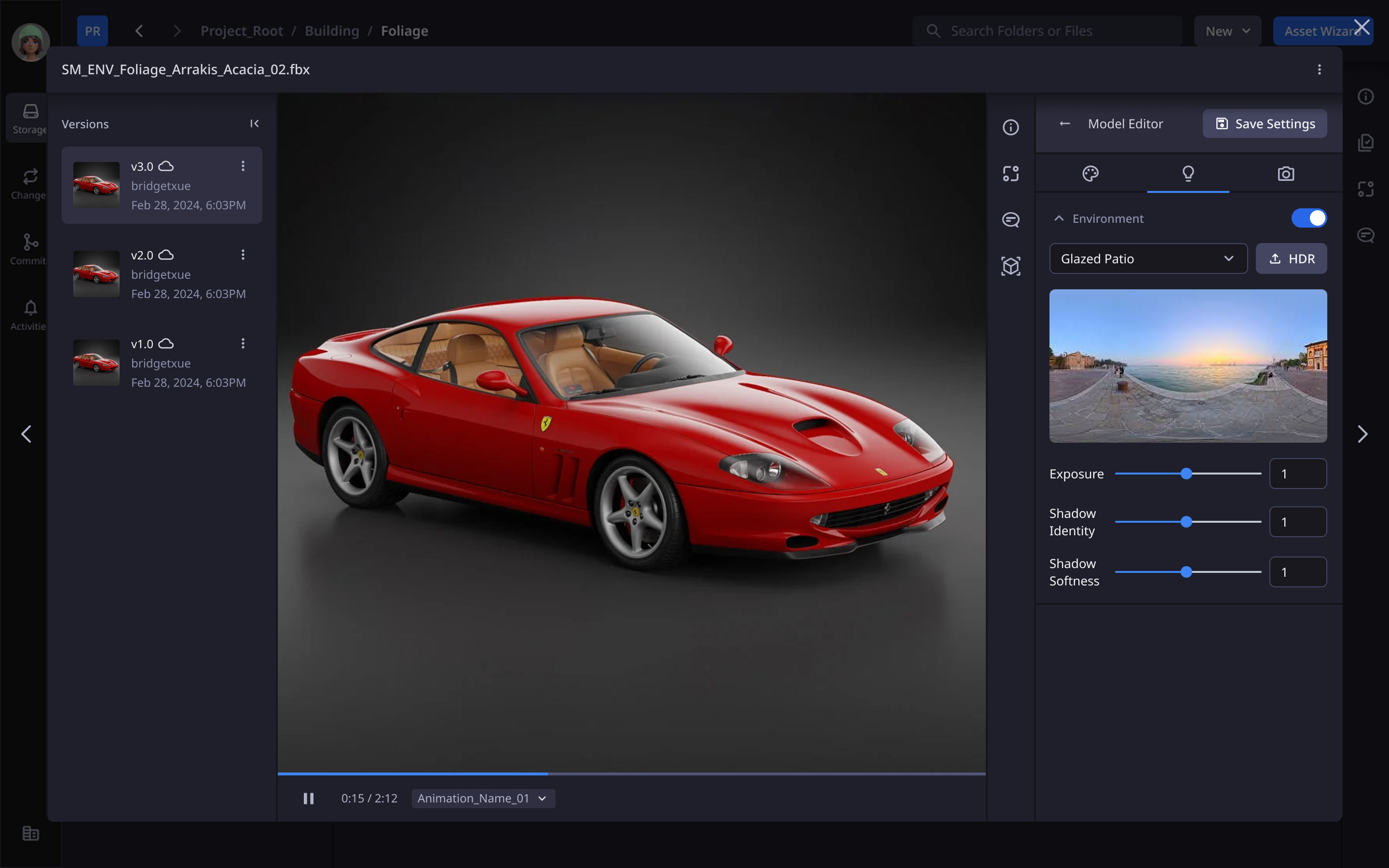The width and height of the screenshot is (1389, 868).
Task: Open more options for version v2.0
Action: pyautogui.click(x=243, y=254)
